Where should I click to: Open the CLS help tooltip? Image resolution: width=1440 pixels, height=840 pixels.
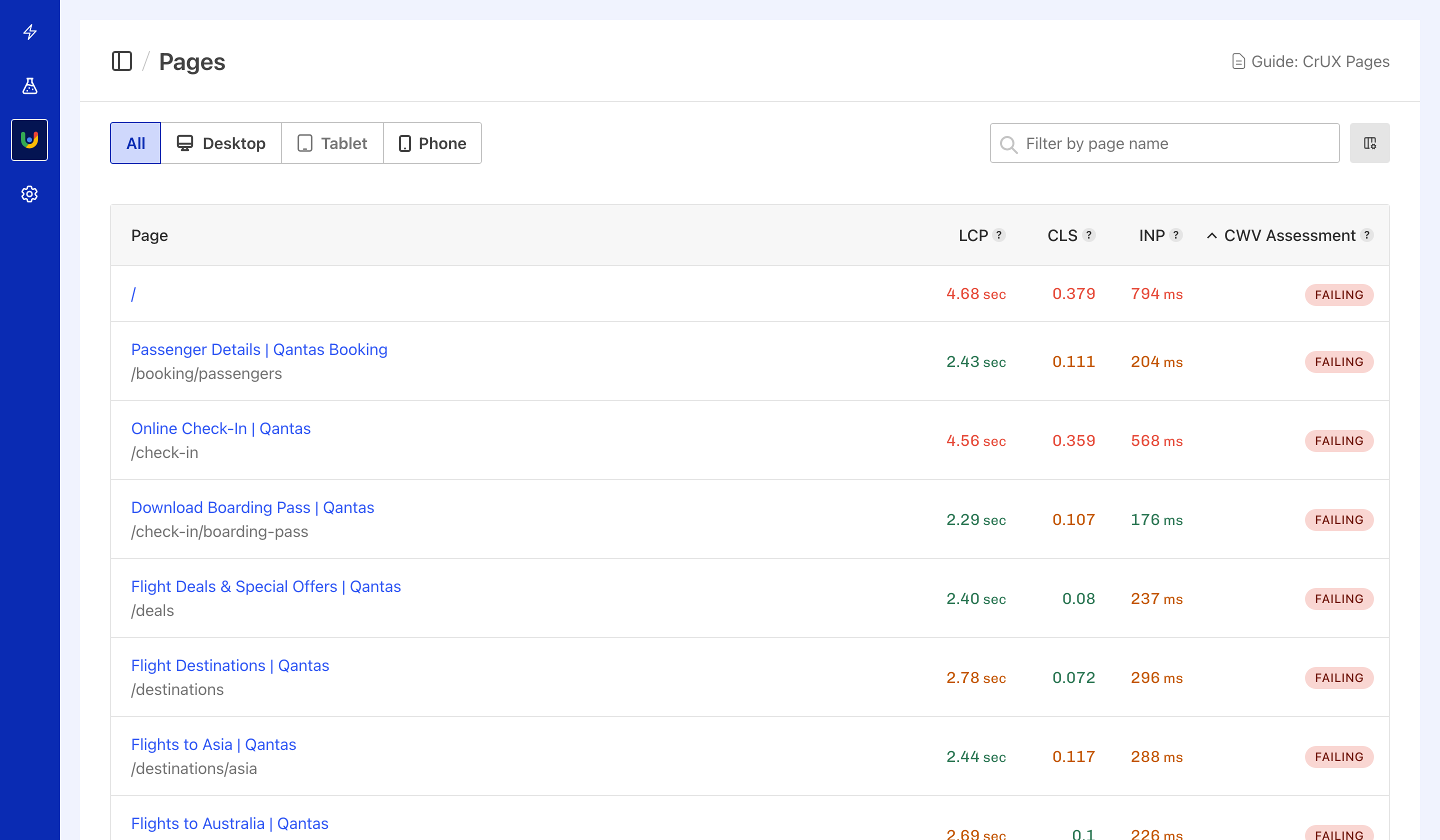1089,235
